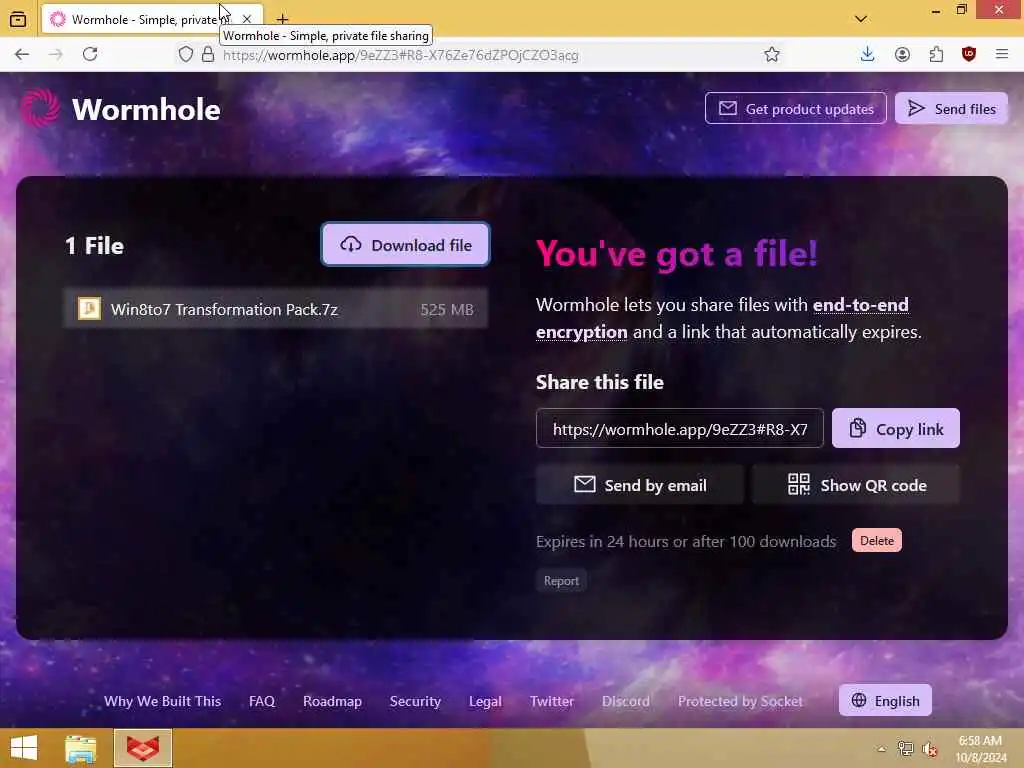Reload the current page
1024x768 pixels.
tap(90, 54)
